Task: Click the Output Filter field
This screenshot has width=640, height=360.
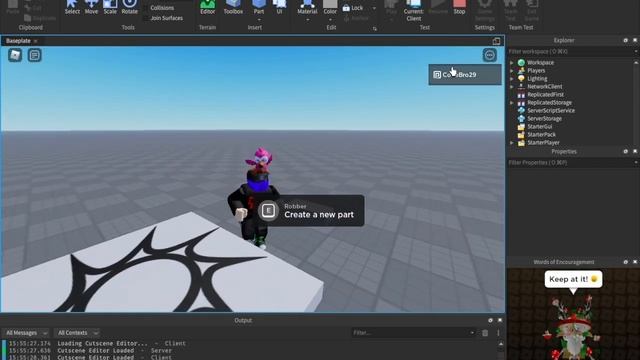Action: [x=413, y=333]
